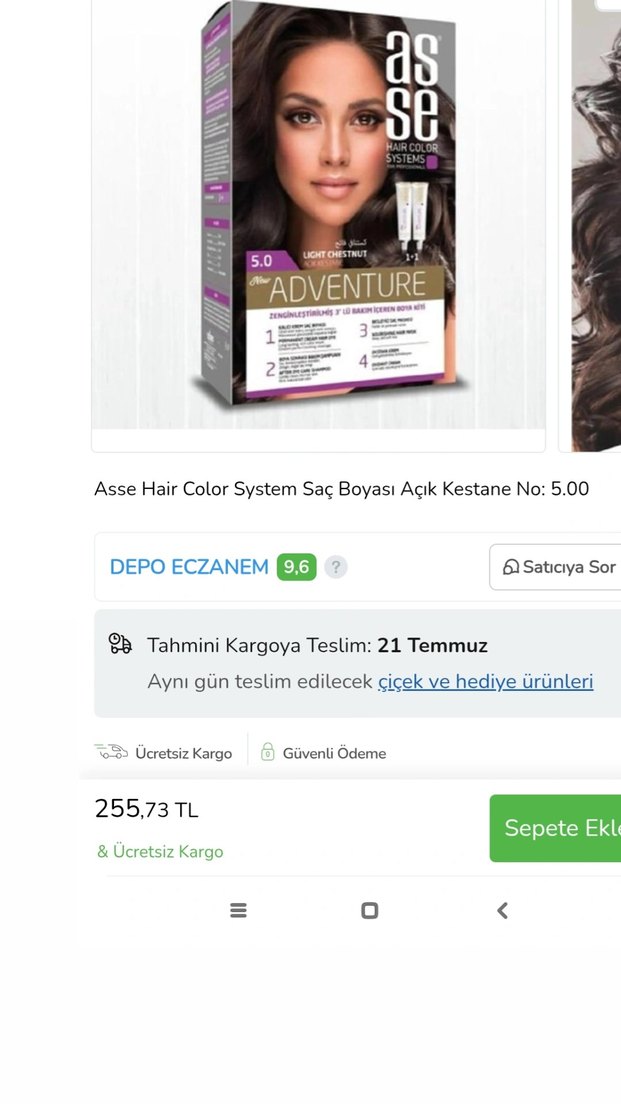Click the 9,6 seller rating badge
The image size is (621, 1104).
coord(296,567)
